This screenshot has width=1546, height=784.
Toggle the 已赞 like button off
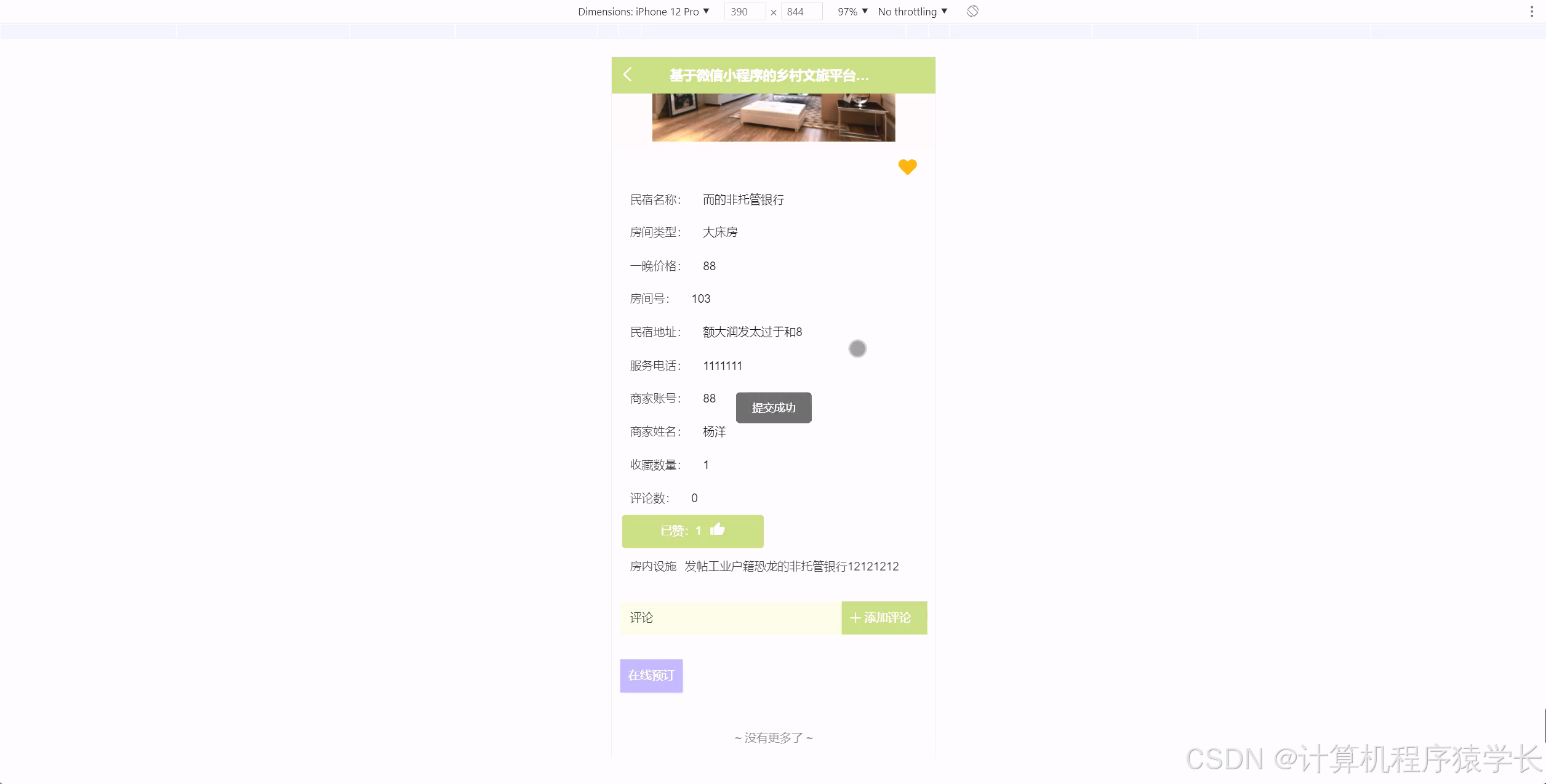(x=692, y=530)
